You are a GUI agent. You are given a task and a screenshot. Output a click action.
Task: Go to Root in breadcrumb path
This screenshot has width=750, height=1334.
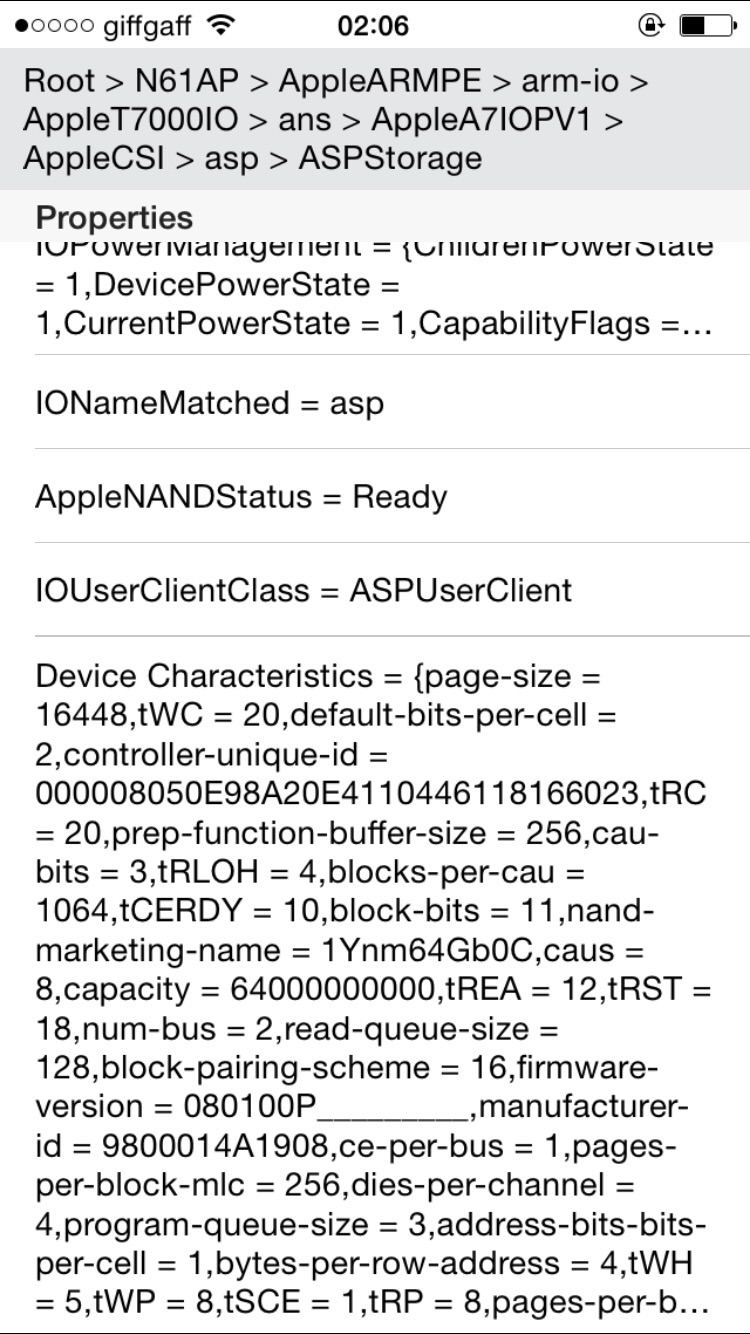(60, 81)
